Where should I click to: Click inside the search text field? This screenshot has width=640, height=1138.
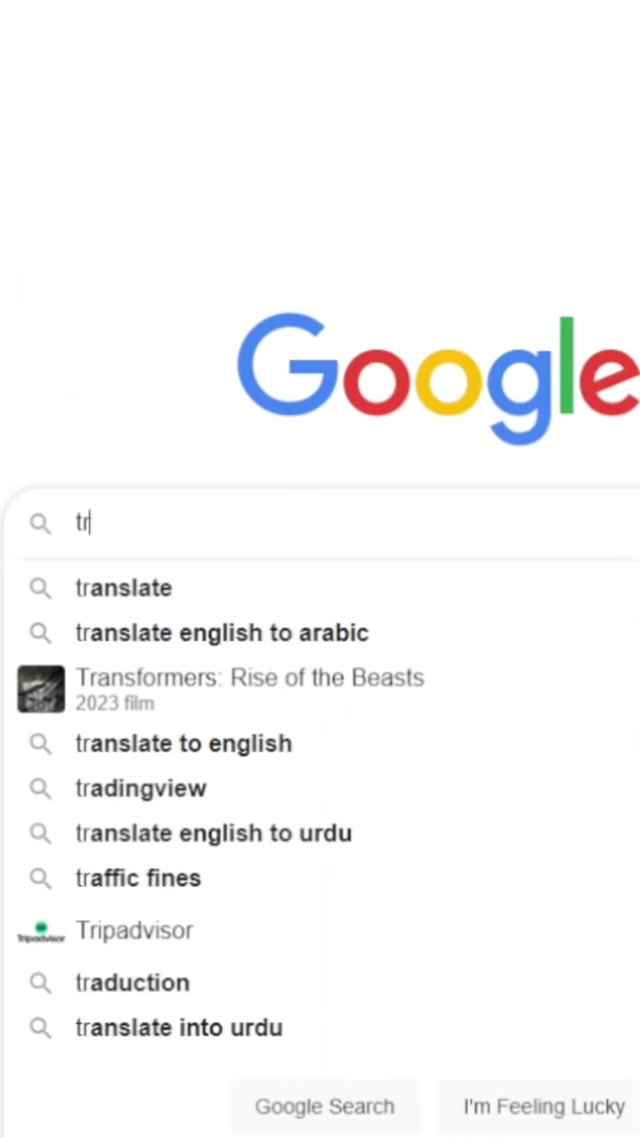(350, 524)
